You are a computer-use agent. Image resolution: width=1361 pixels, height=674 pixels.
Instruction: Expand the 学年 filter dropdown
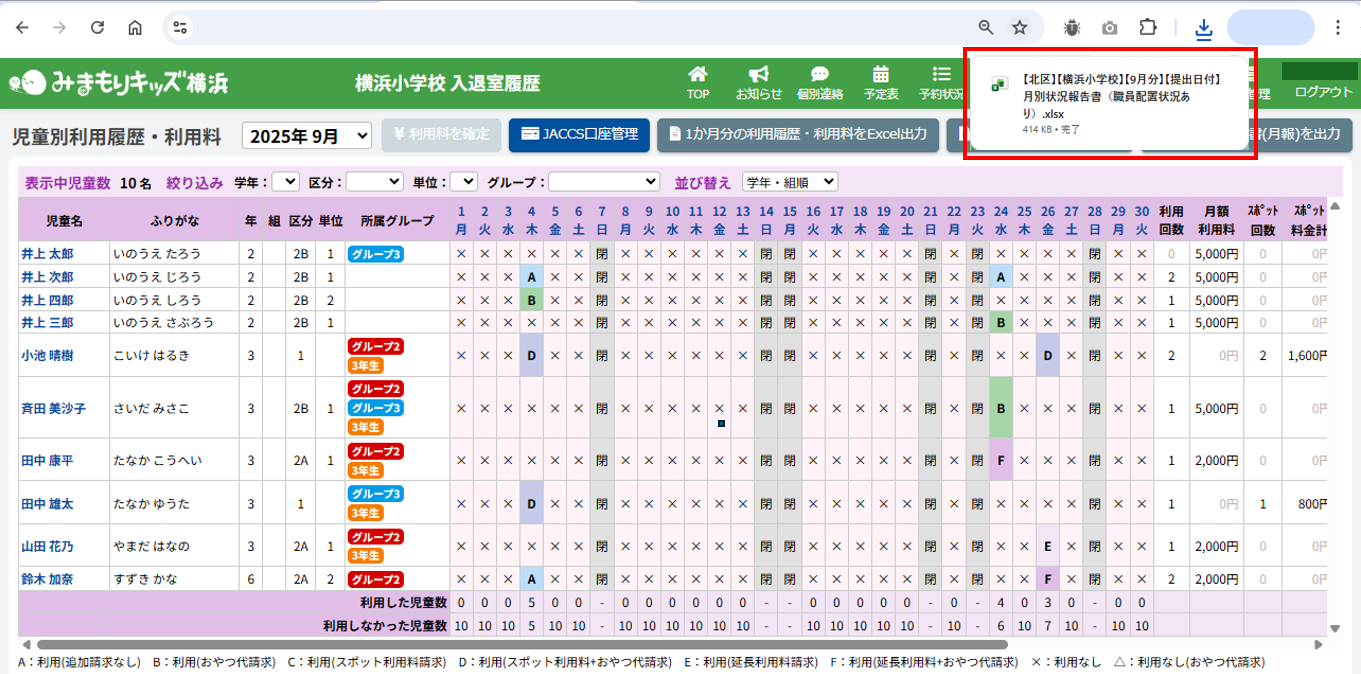pos(285,182)
